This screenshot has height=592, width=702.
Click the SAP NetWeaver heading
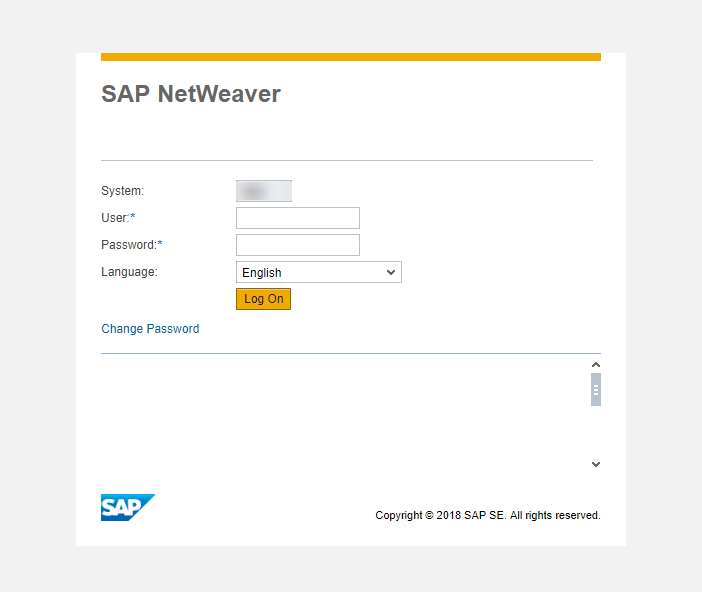click(x=191, y=94)
